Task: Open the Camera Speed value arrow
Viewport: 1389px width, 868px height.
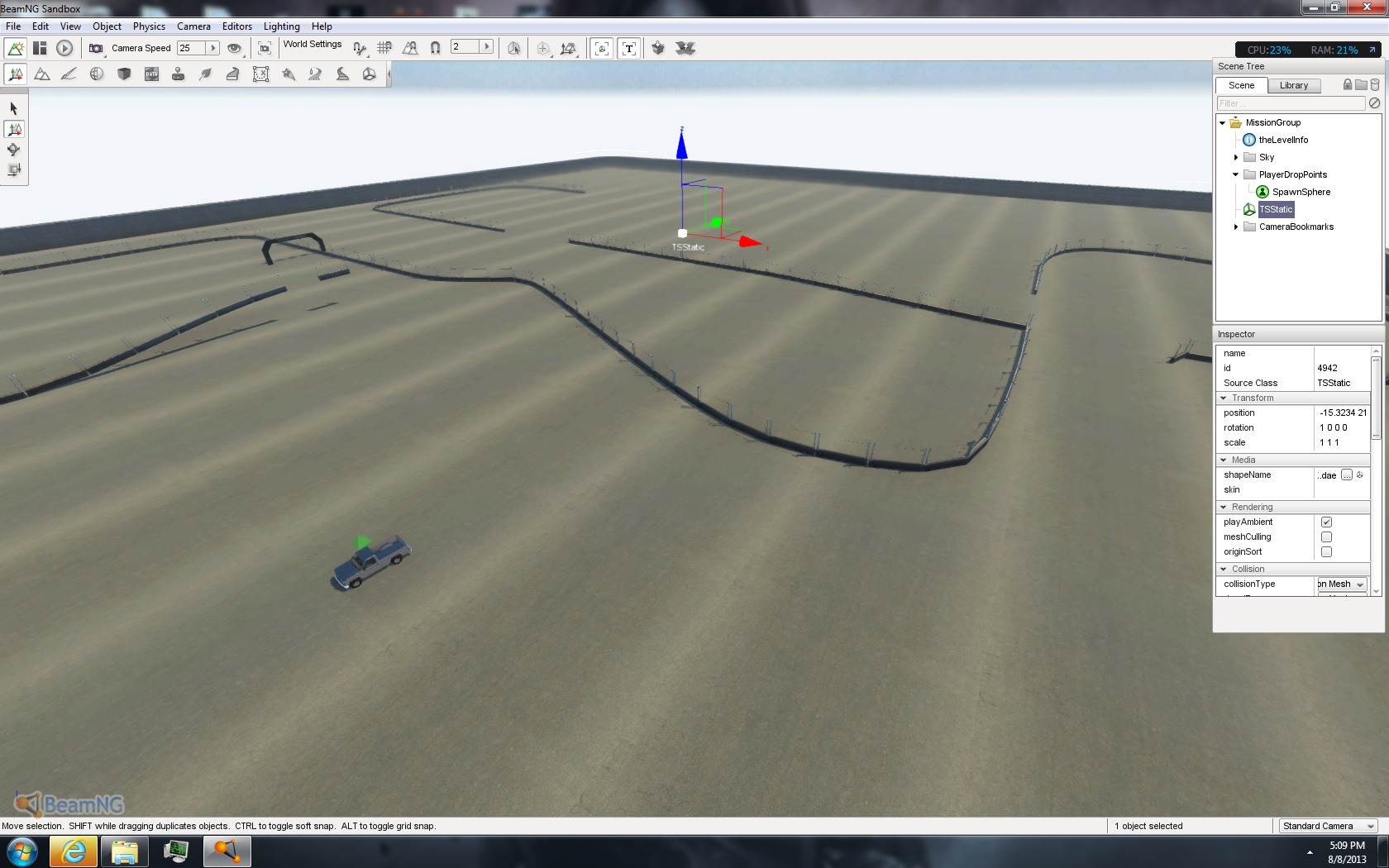Action: click(212, 48)
